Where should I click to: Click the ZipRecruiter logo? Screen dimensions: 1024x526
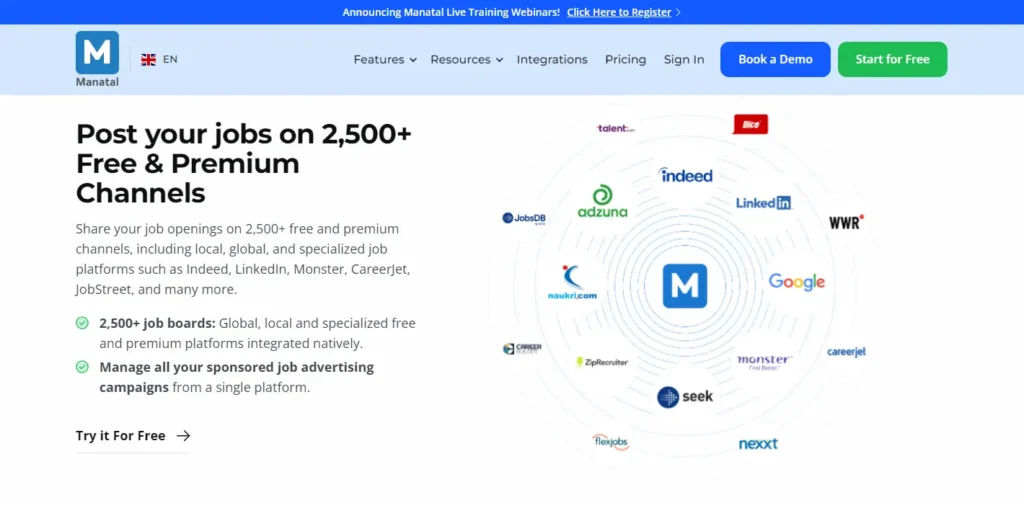[601, 362]
